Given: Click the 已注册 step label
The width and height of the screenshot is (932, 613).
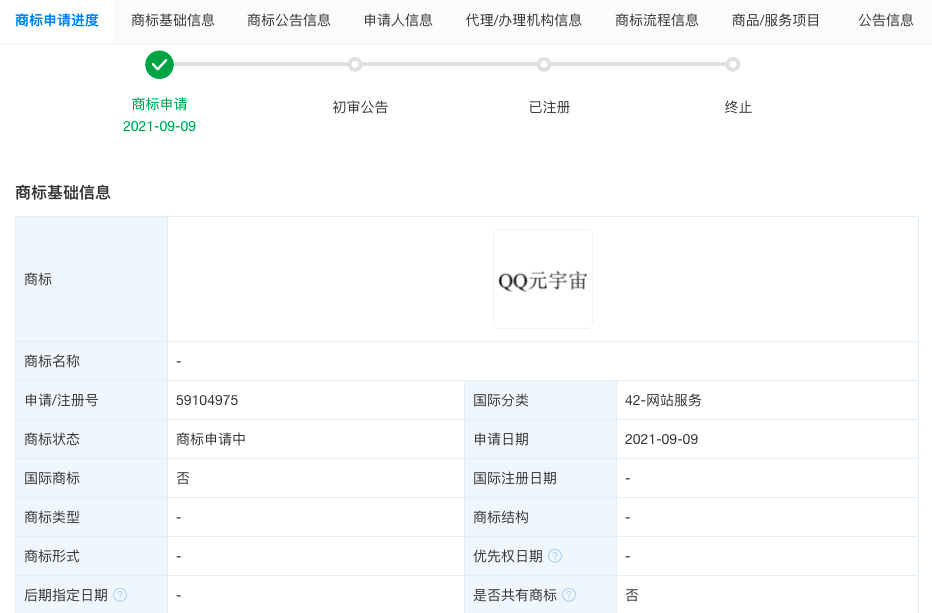Looking at the screenshot, I should click(x=549, y=108).
